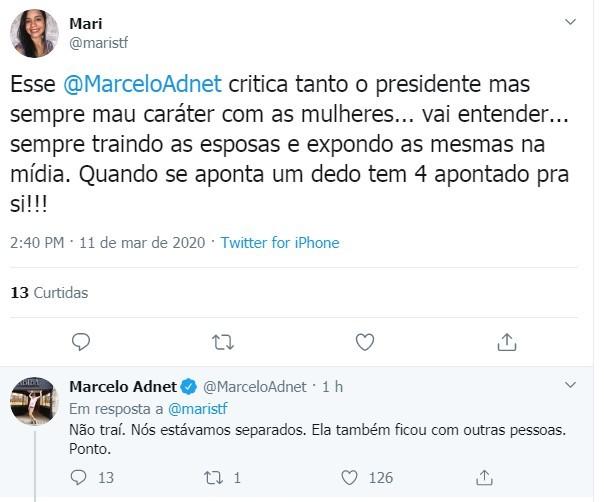Open the tweet timestamp 2:40 PM
The image size is (604, 502).
pos(38,243)
